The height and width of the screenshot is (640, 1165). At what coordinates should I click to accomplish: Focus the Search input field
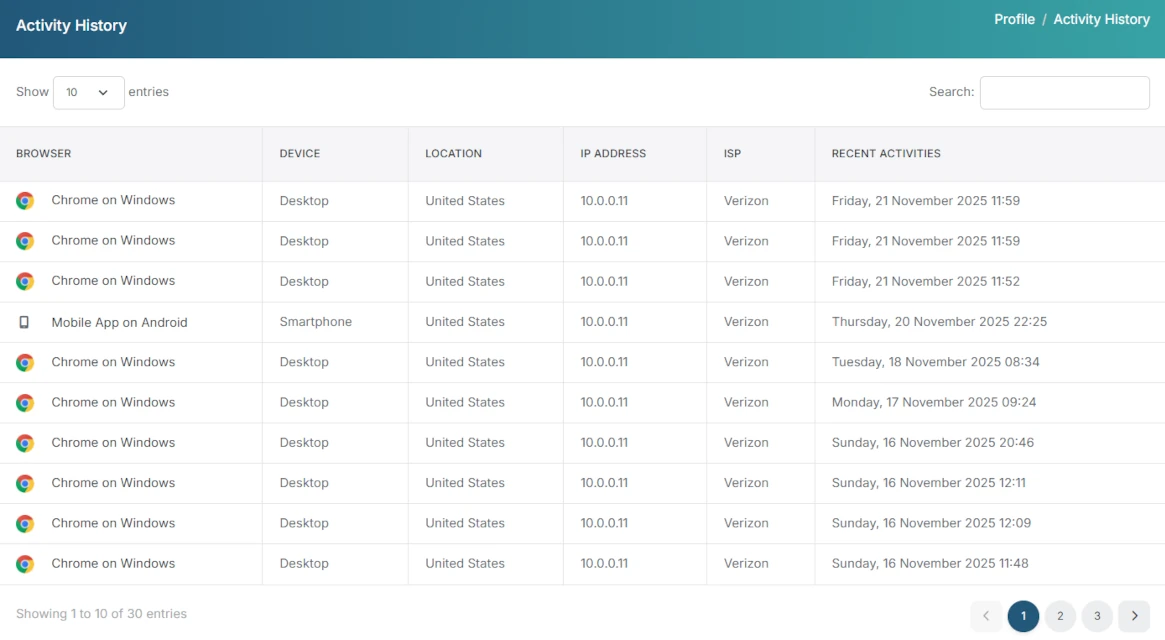point(1064,92)
